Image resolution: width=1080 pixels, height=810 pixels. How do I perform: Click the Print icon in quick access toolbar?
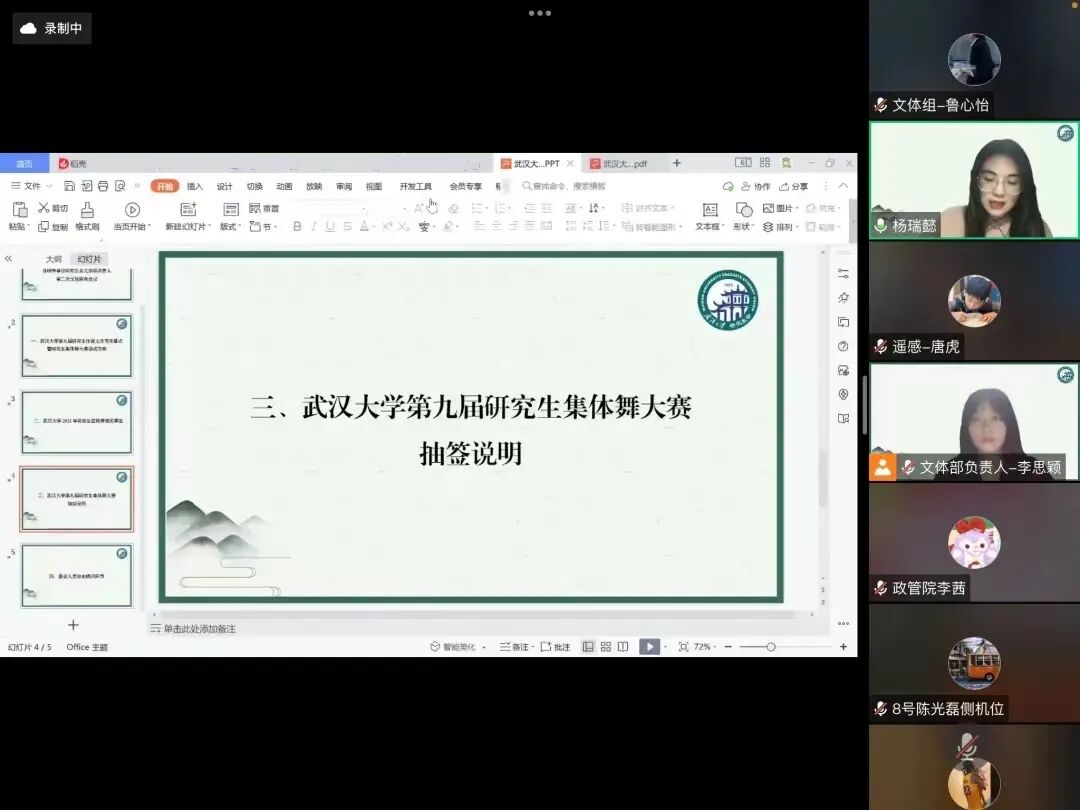[x=103, y=186]
